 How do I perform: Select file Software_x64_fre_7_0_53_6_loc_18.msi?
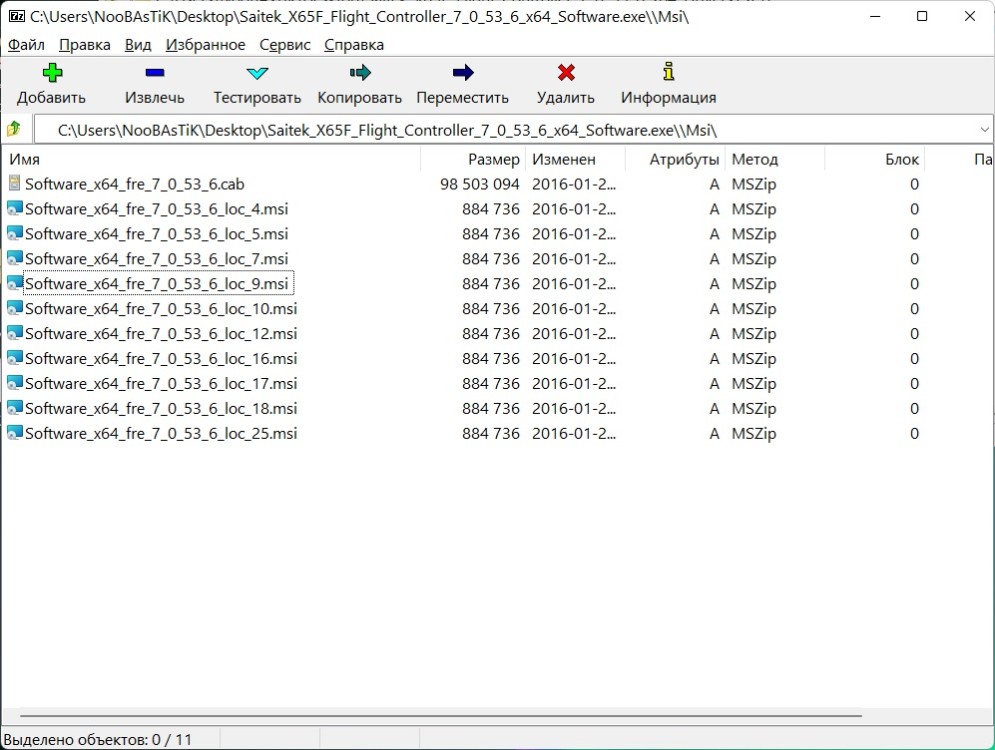click(161, 408)
